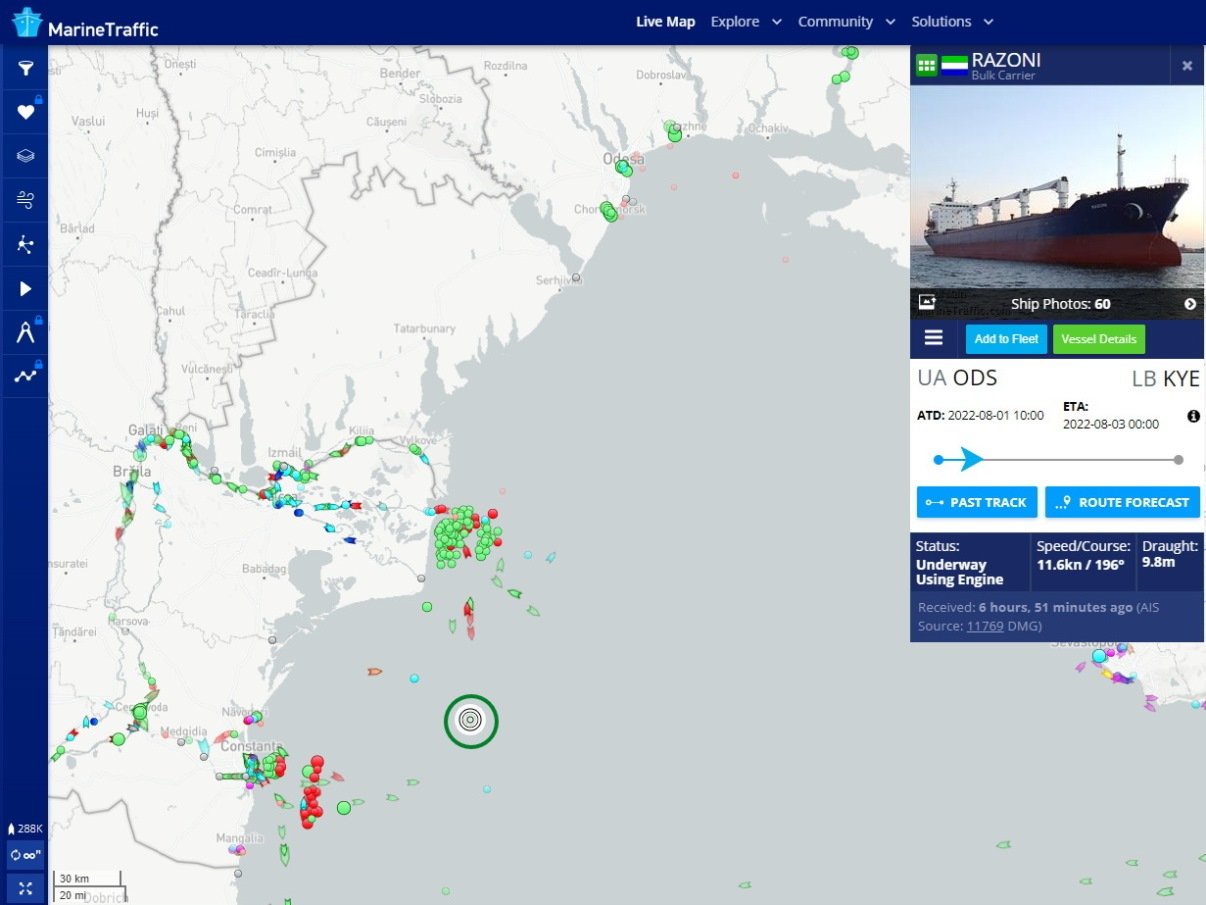Open the map layers icon
This screenshot has height=905, width=1206.
pos(26,156)
